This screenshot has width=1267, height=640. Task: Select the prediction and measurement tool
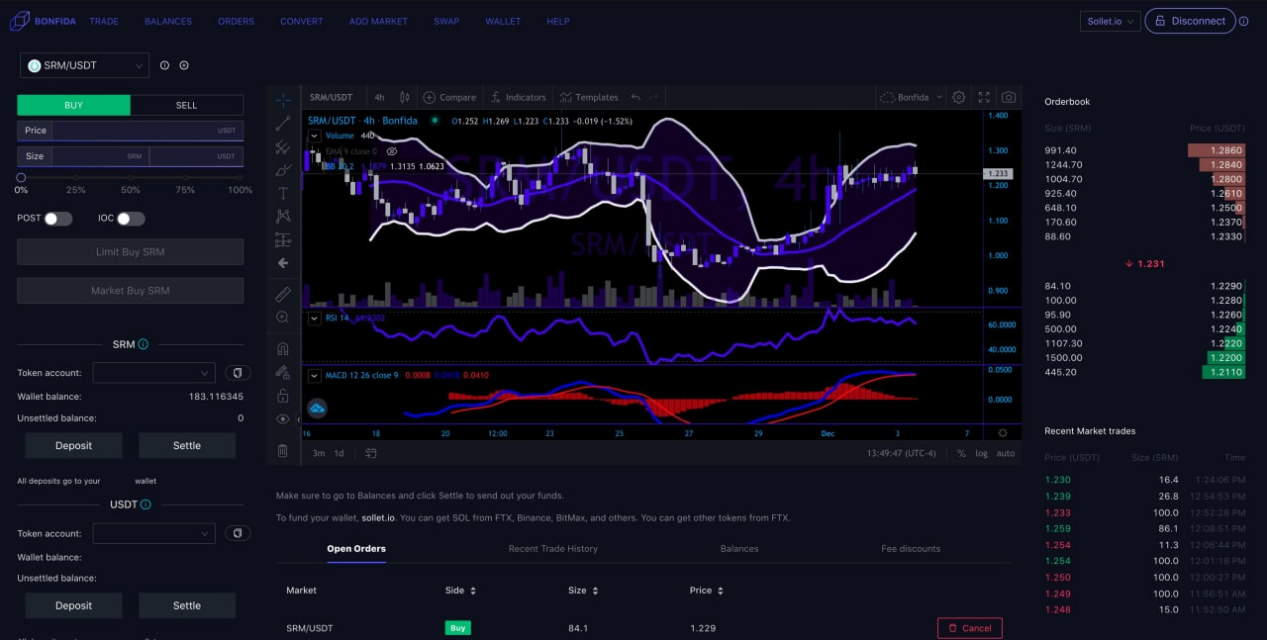[283, 240]
